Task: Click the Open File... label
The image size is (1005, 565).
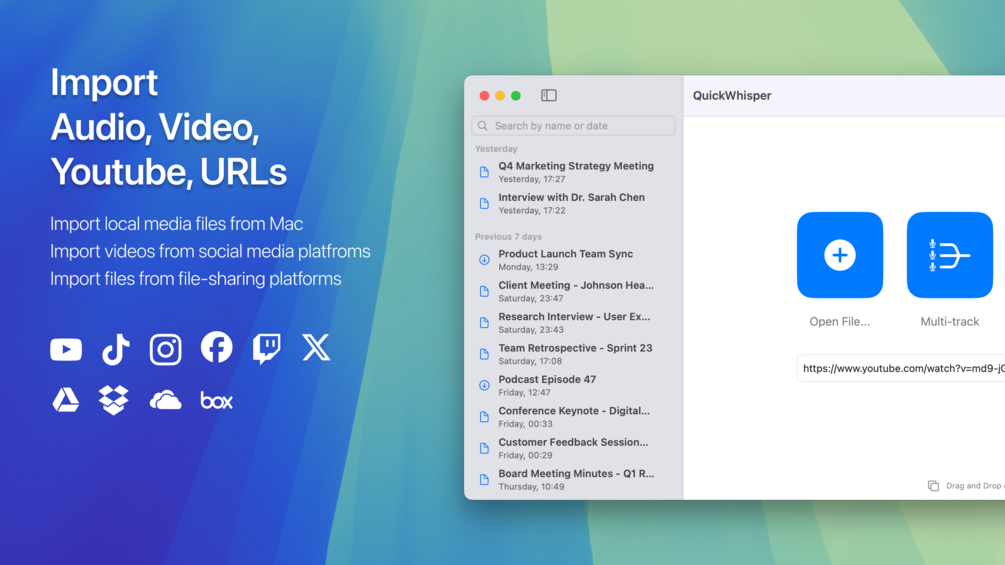Action: pyautogui.click(x=840, y=322)
